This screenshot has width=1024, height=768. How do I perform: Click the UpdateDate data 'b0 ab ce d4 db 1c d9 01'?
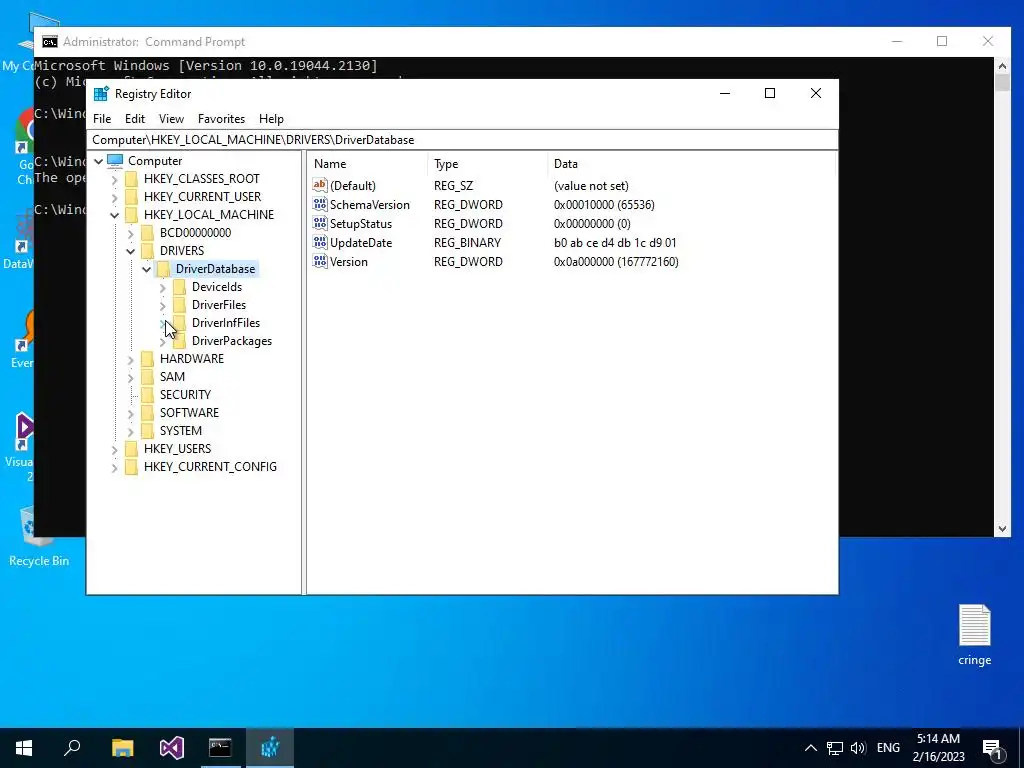(615, 242)
